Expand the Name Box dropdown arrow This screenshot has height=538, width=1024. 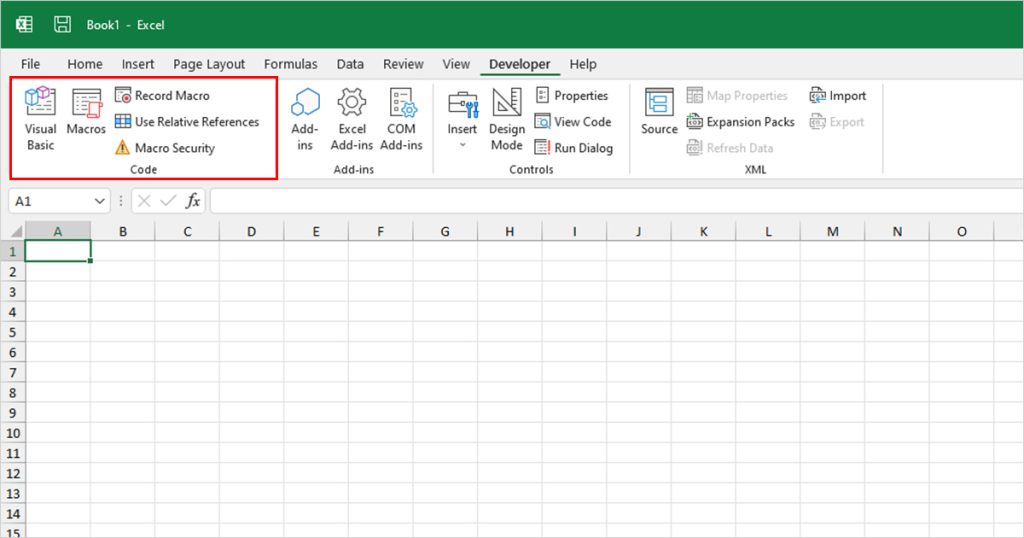click(x=99, y=201)
